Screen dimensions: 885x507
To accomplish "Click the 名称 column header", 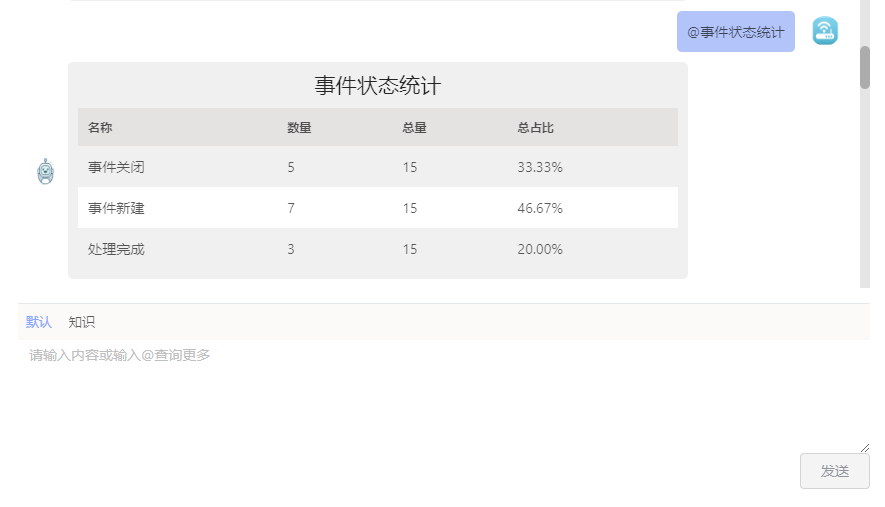I will click(100, 128).
